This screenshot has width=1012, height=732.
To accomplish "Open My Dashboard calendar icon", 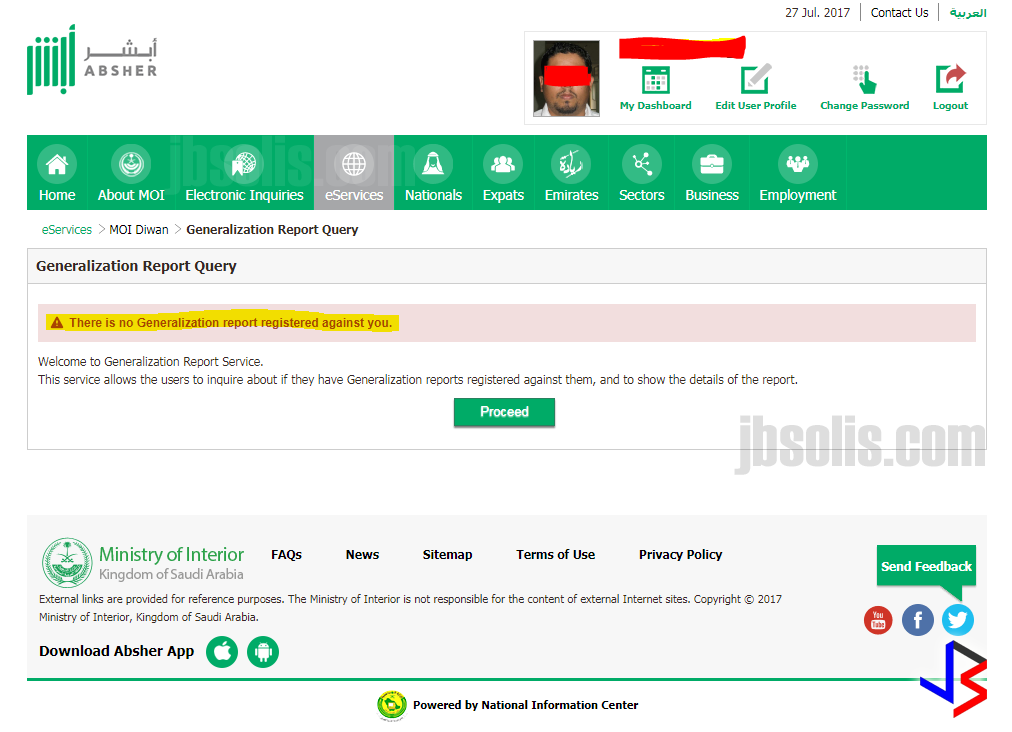I will click(x=655, y=80).
